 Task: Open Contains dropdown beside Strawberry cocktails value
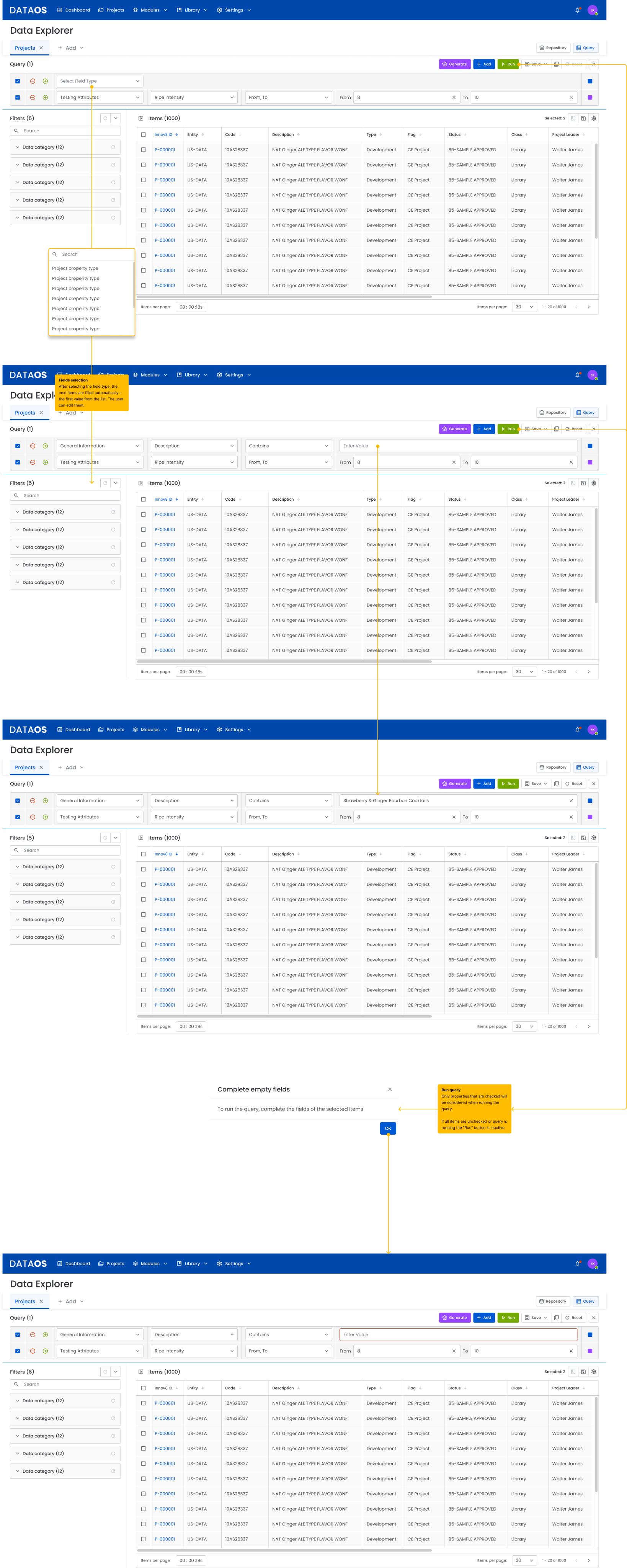[x=288, y=800]
